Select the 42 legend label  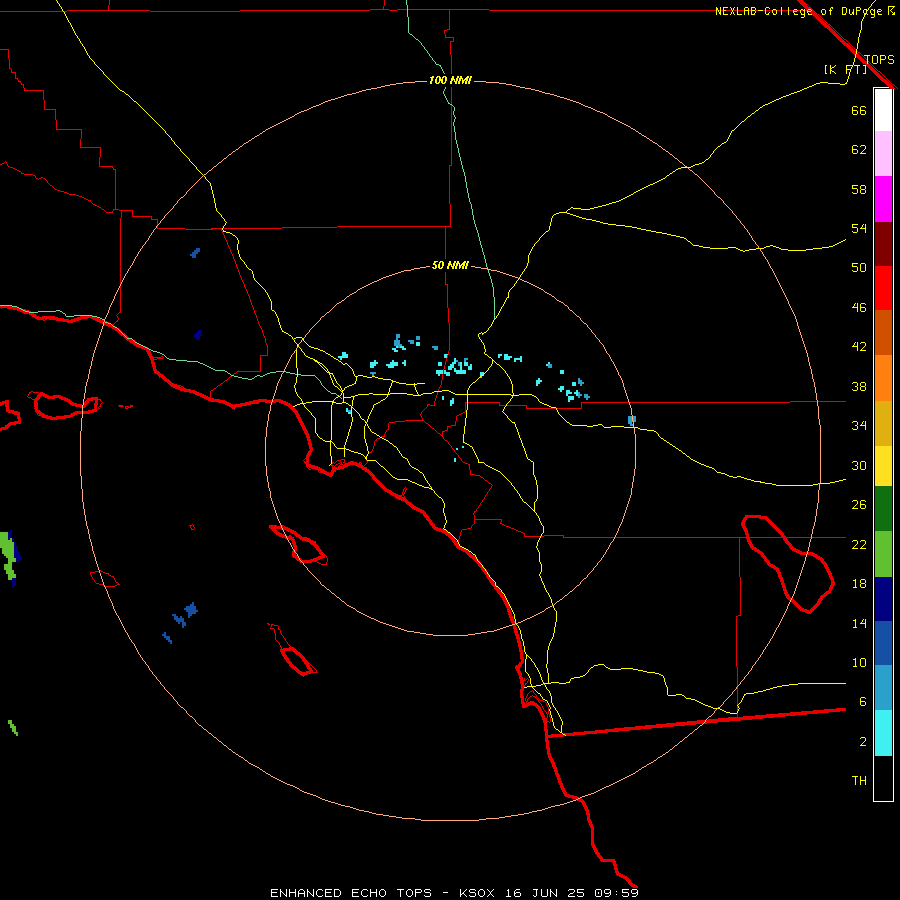[x=859, y=347]
